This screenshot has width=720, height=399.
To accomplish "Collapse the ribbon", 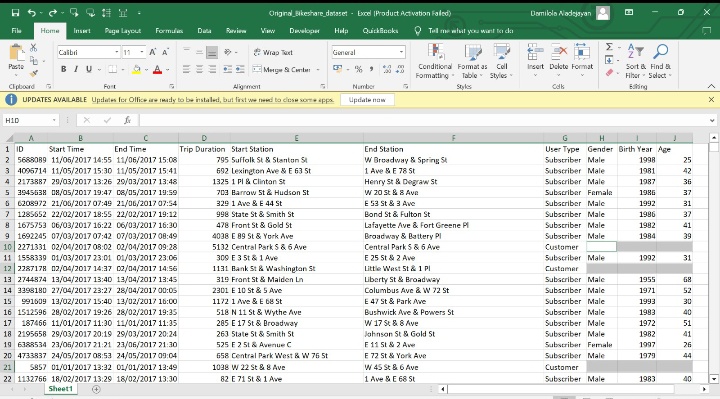I will (711, 86).
